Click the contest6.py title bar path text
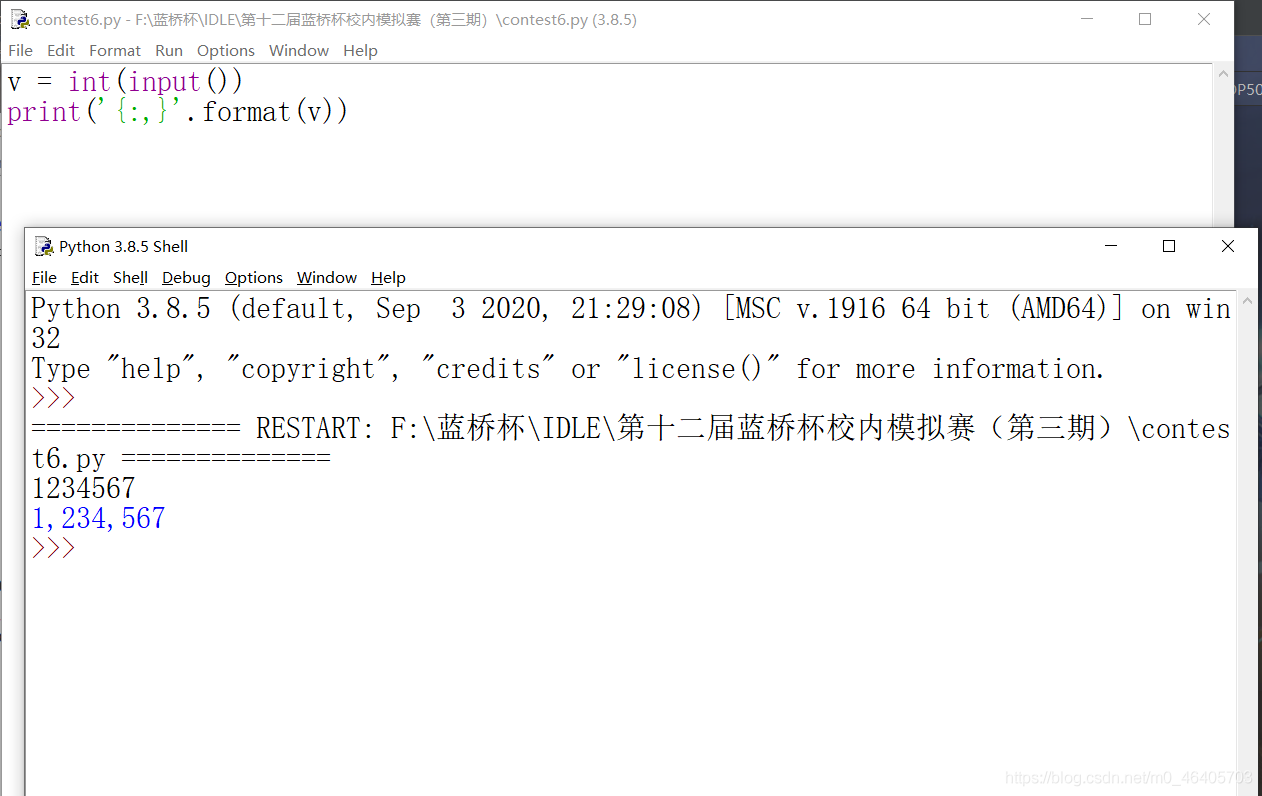 point(336,19)
